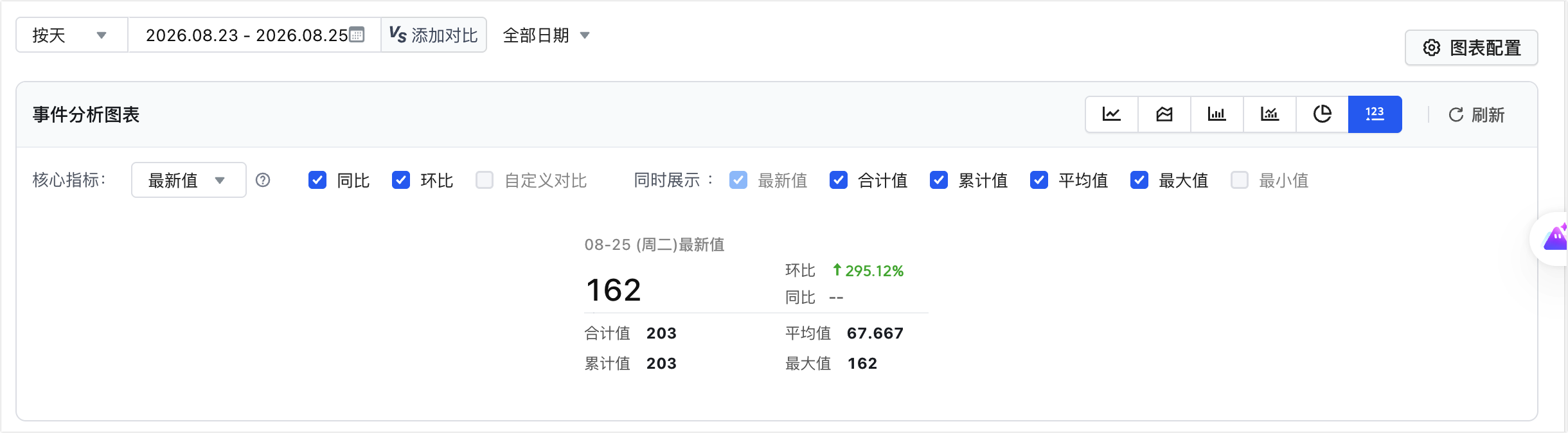Uncheck the 累计值 checkbox
The image size is (1568, 433).
pos(939,180)
